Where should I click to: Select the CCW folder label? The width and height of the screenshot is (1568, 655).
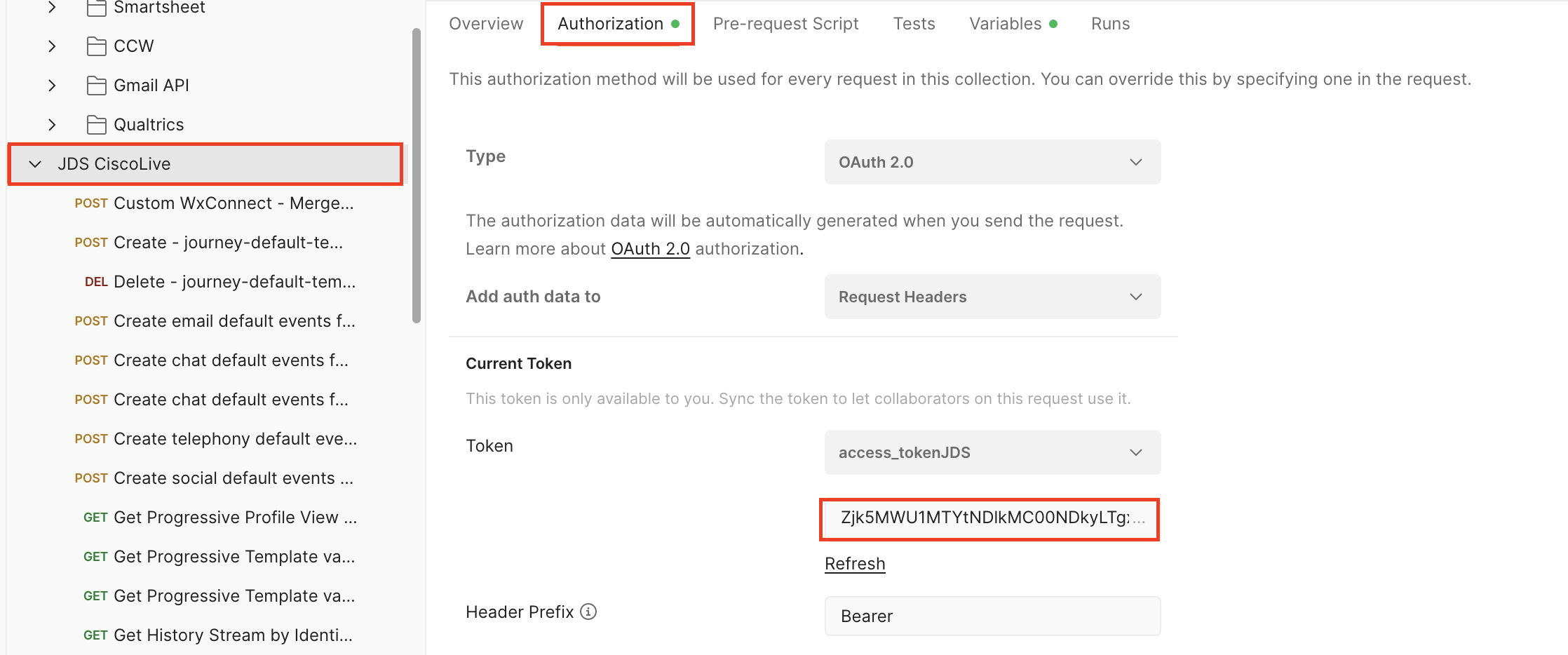click(x=133, y=46)
